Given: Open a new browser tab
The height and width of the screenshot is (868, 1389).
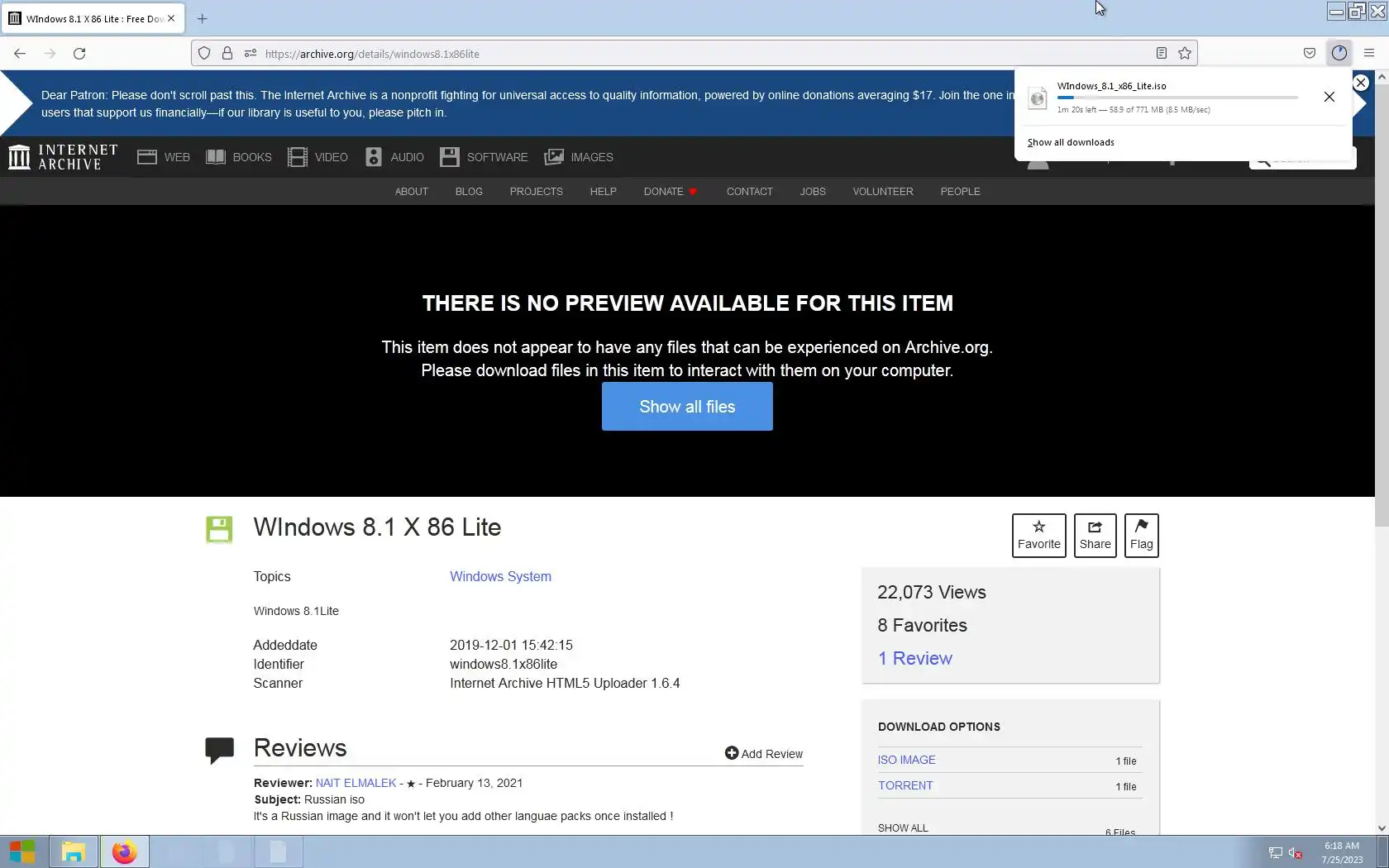Looking at the screenshot, I should [x=203, y=18].
